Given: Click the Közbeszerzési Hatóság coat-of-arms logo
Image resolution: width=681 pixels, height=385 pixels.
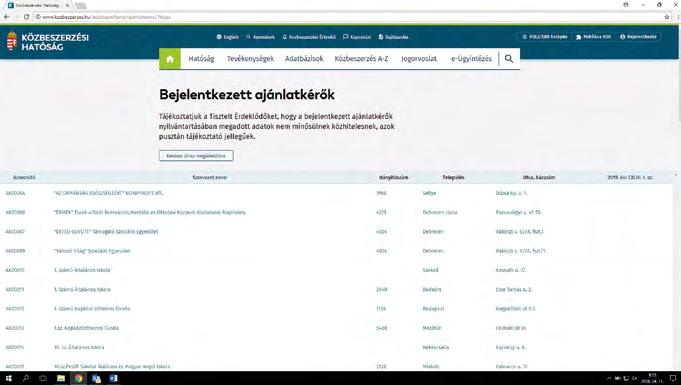Looking at the screenshot, I should pos(12,41).
